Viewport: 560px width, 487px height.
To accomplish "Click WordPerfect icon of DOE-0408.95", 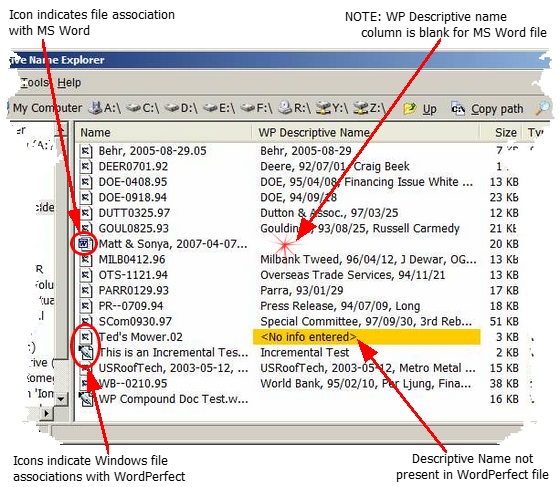I will tap(86, 182).
